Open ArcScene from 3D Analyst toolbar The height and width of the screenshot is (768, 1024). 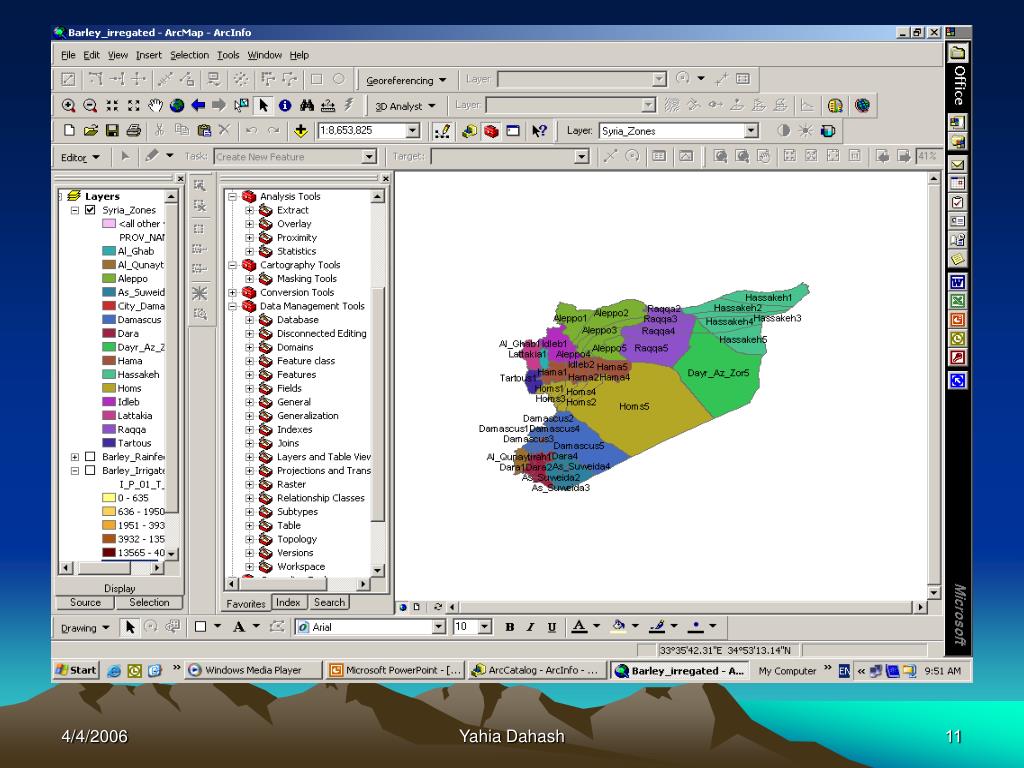tap(835, 105)
